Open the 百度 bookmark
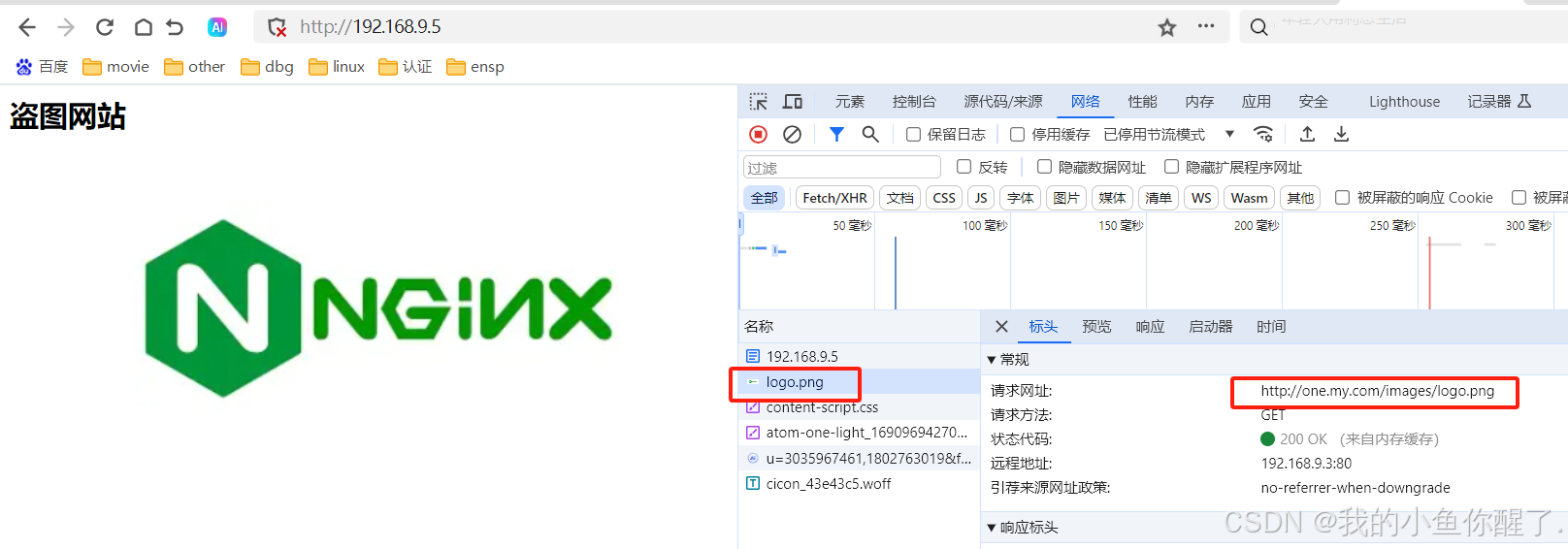This screenshot has height=549, width=1568. (42, 66)
